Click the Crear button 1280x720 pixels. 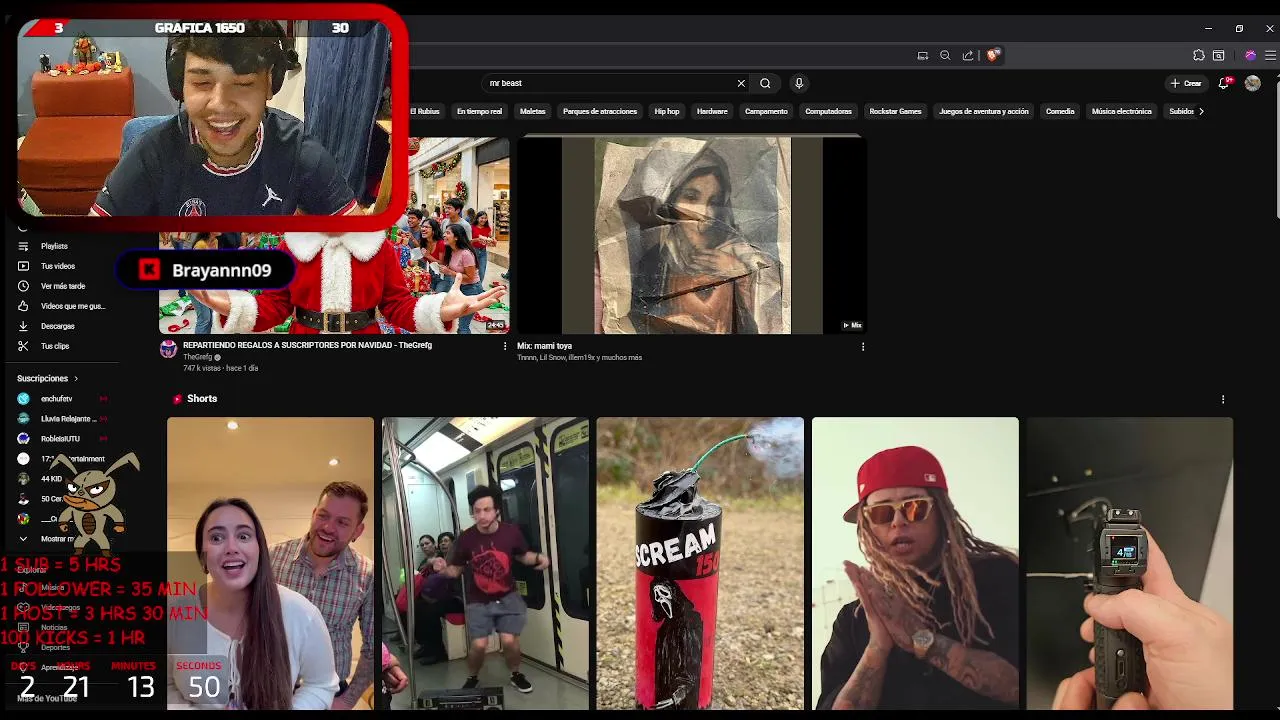(1186, 83)
